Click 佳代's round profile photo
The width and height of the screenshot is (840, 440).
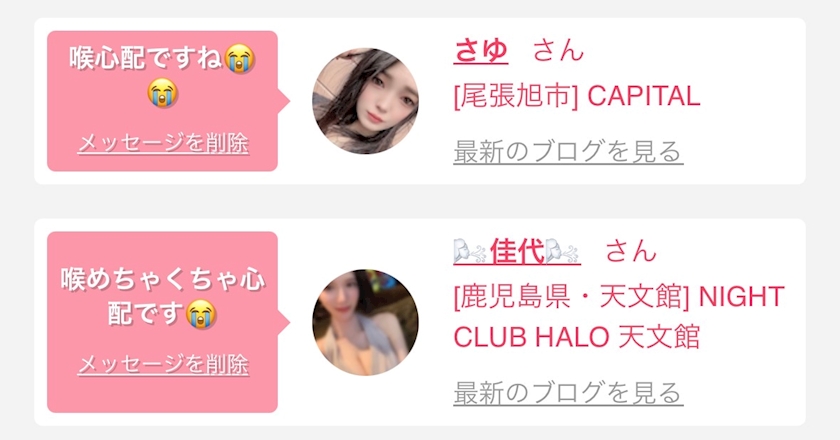tap(365, 322)
